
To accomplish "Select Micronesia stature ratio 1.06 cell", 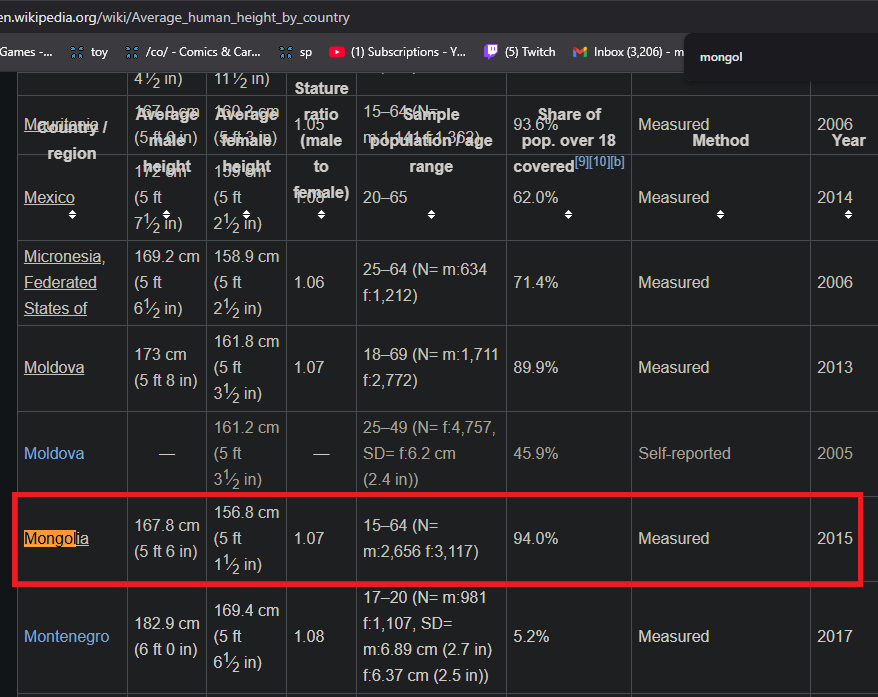I will [321, 282].
